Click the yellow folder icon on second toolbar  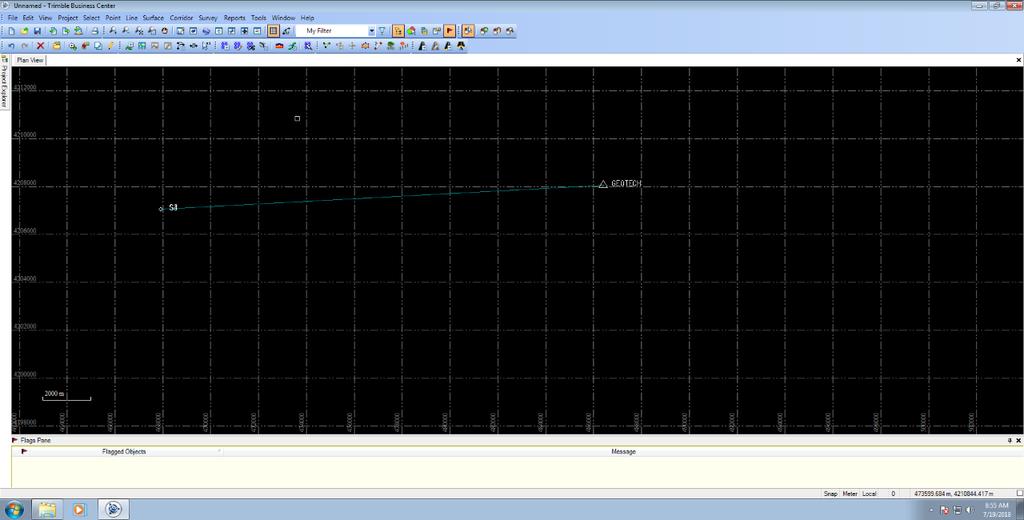(57, 46)
